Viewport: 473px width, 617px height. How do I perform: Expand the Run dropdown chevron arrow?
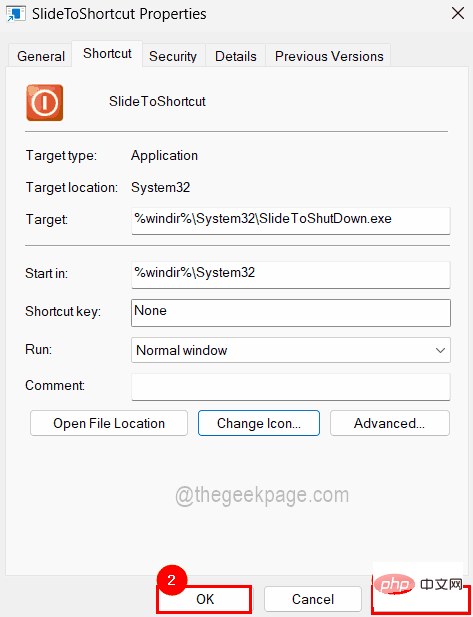coord(440,350)
